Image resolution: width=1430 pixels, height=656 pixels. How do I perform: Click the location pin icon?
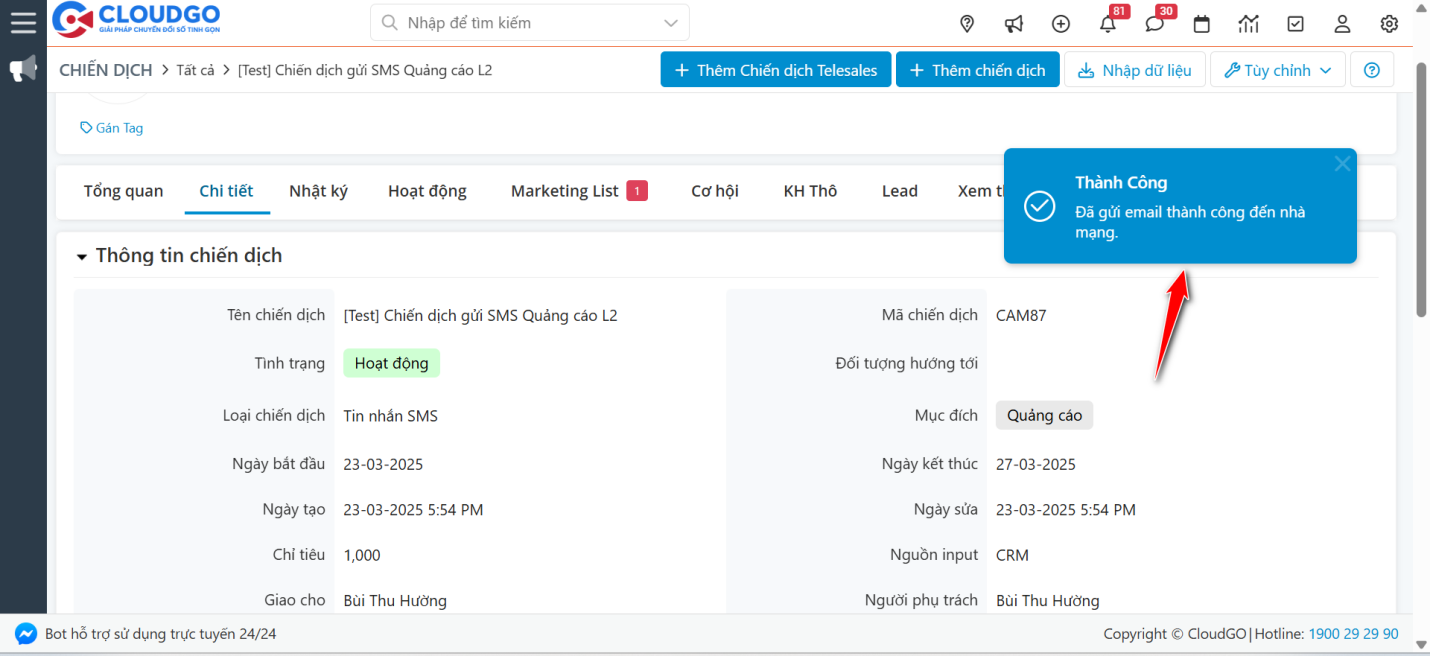pyautogui.click(x=967, y=24)
